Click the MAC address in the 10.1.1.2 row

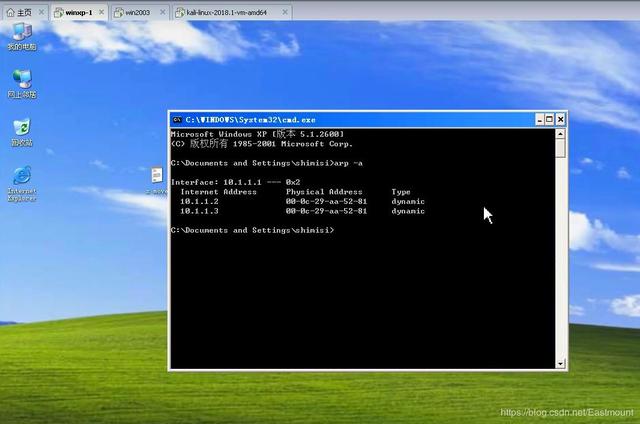coord(326,201)
